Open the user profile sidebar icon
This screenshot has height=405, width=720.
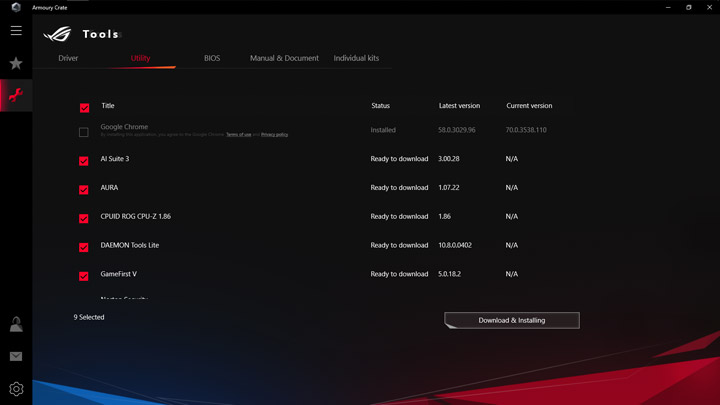16,324
